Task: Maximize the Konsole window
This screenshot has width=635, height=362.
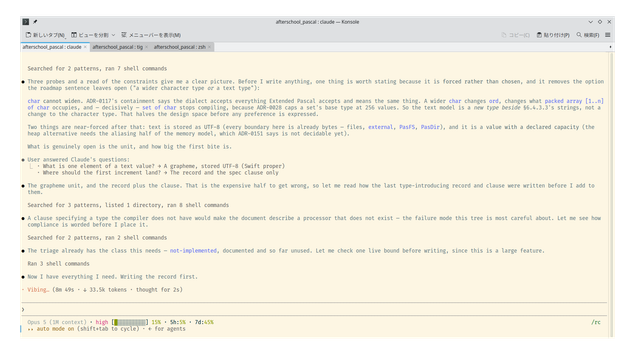Action: click(600, 22)
